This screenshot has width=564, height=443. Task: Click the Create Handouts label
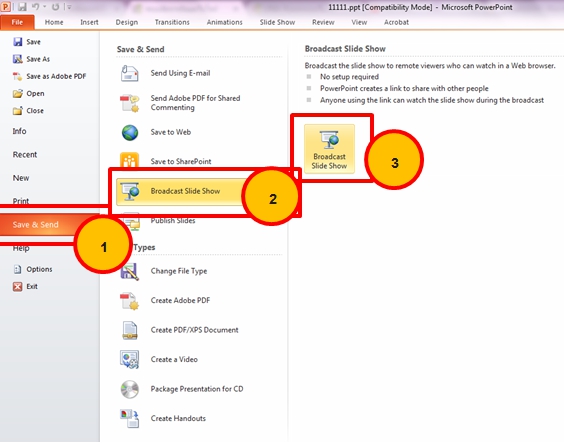point(178,419)
